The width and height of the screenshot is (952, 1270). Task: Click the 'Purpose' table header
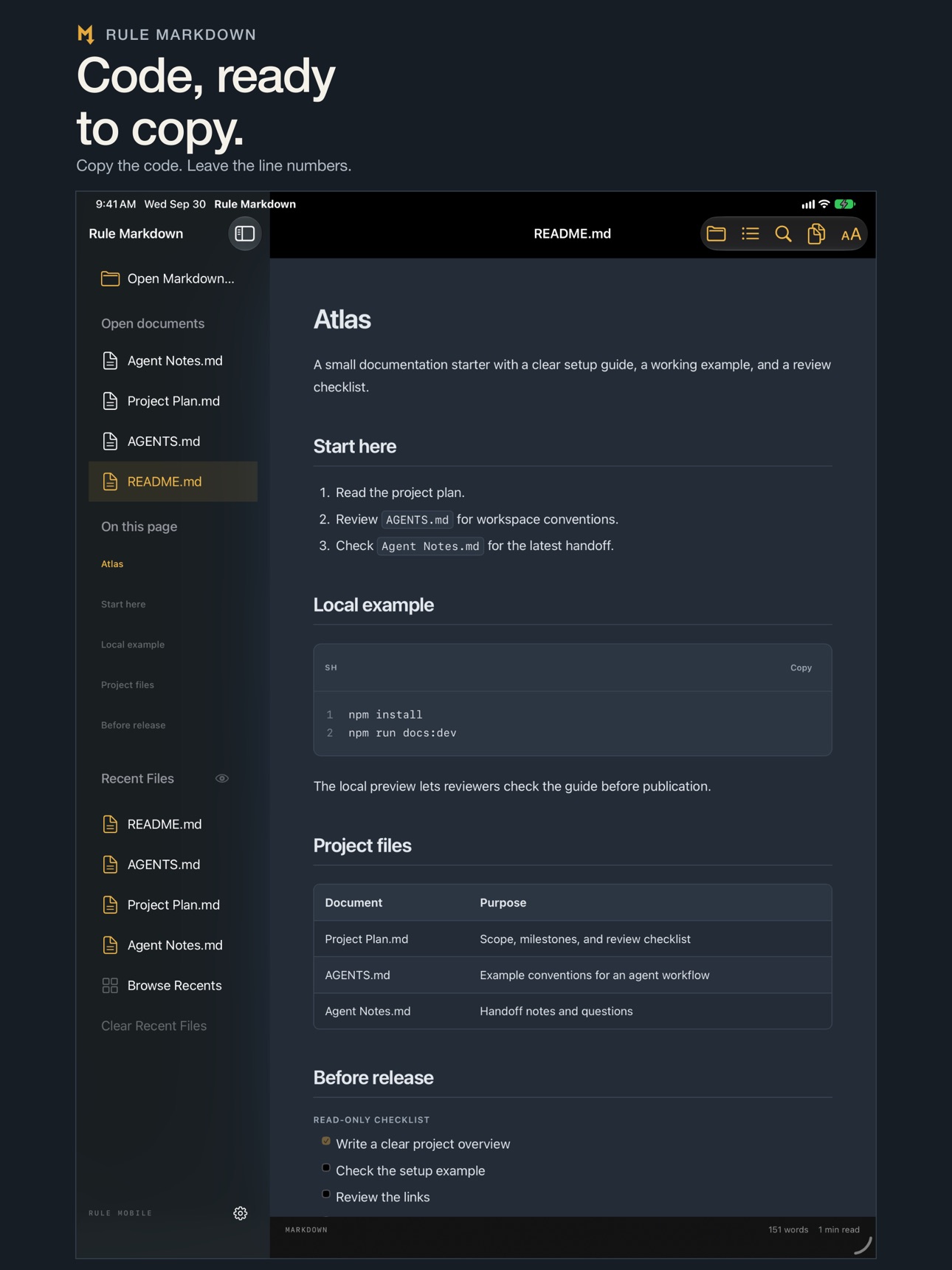click(503, 903)
